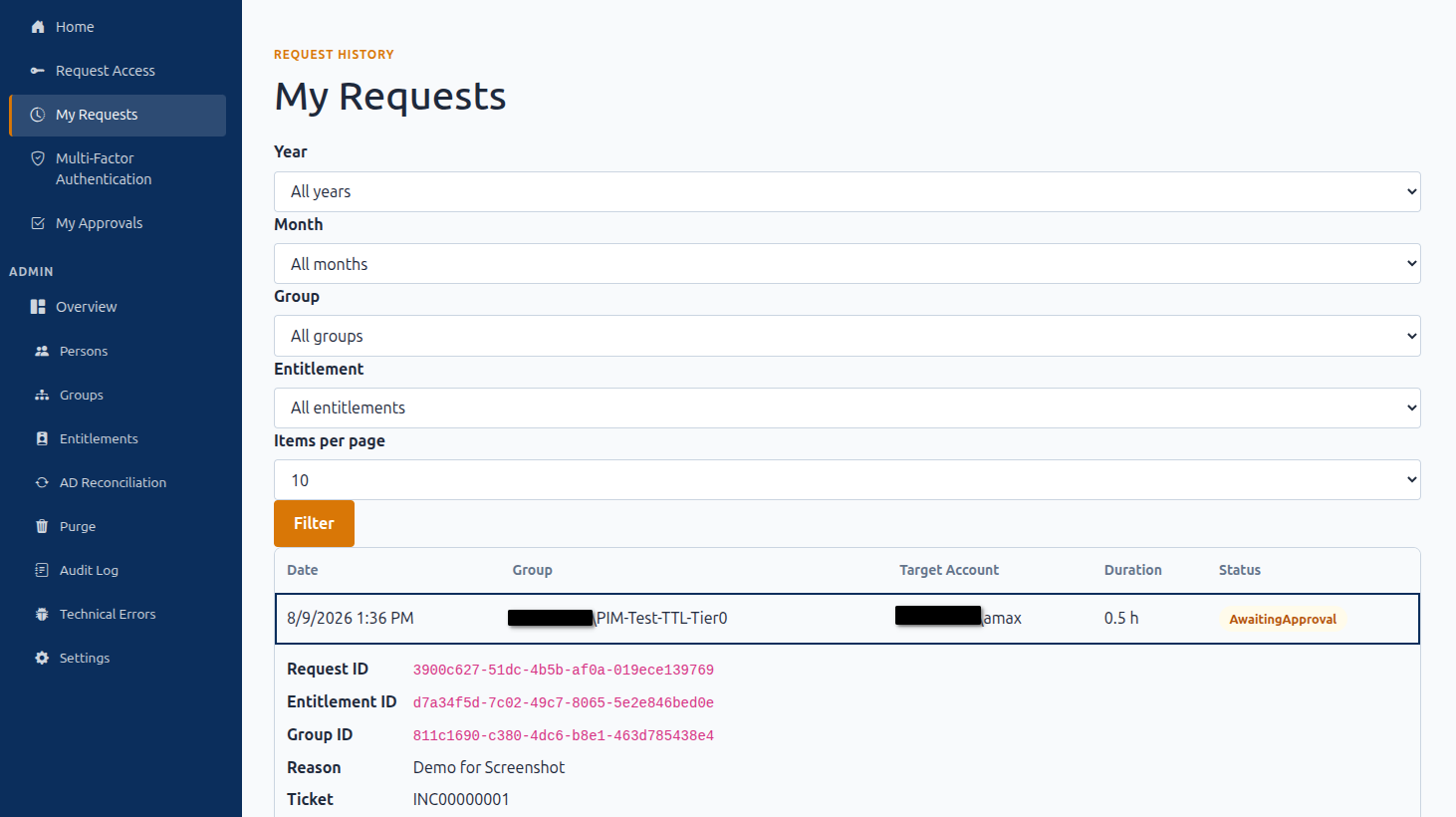Click the Group ID value 811c1690-c380-4dc6-b8e1-463d785438e4

point(564,735)
